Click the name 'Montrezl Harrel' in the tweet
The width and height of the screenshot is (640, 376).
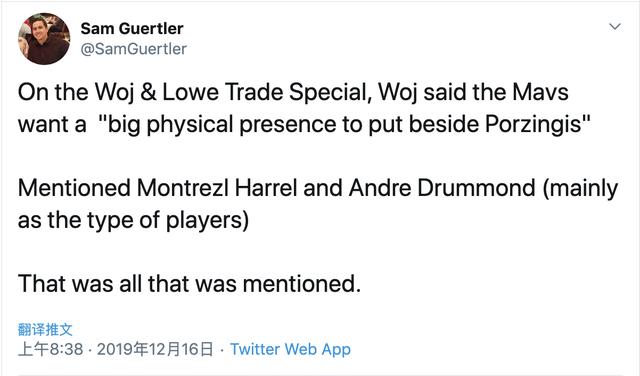click(x=217, y=188)
